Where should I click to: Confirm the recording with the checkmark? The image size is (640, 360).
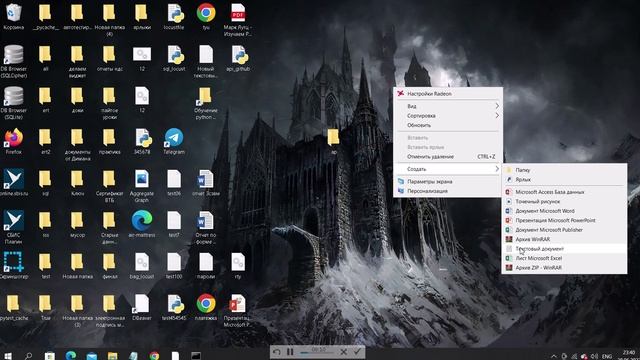coord(357,351)
